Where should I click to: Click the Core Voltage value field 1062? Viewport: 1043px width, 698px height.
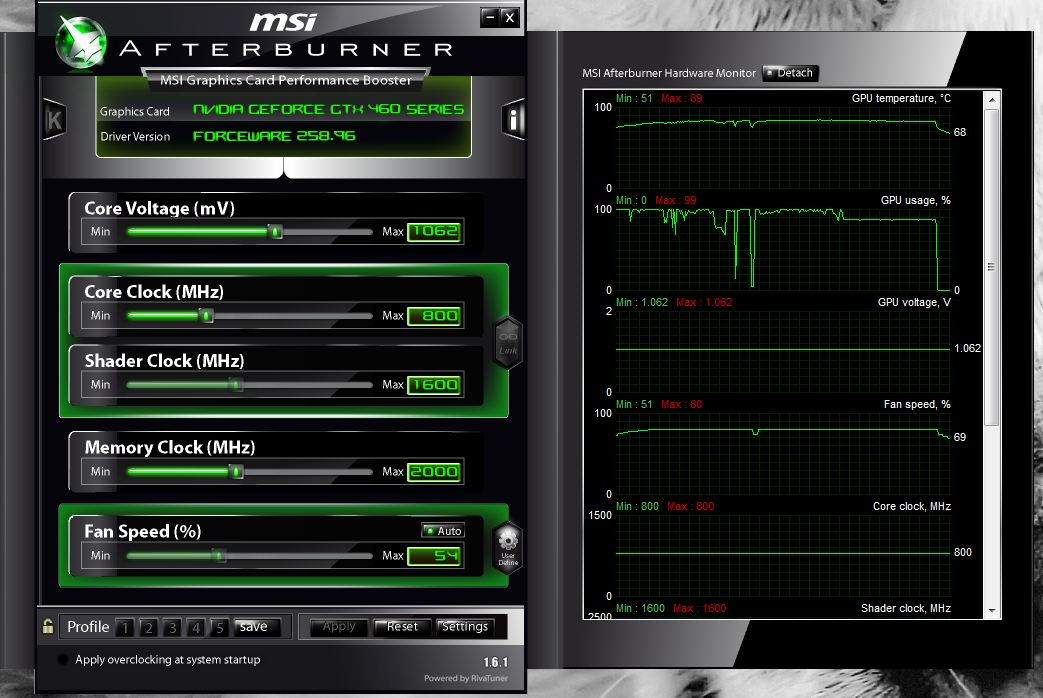click(434, 231)
